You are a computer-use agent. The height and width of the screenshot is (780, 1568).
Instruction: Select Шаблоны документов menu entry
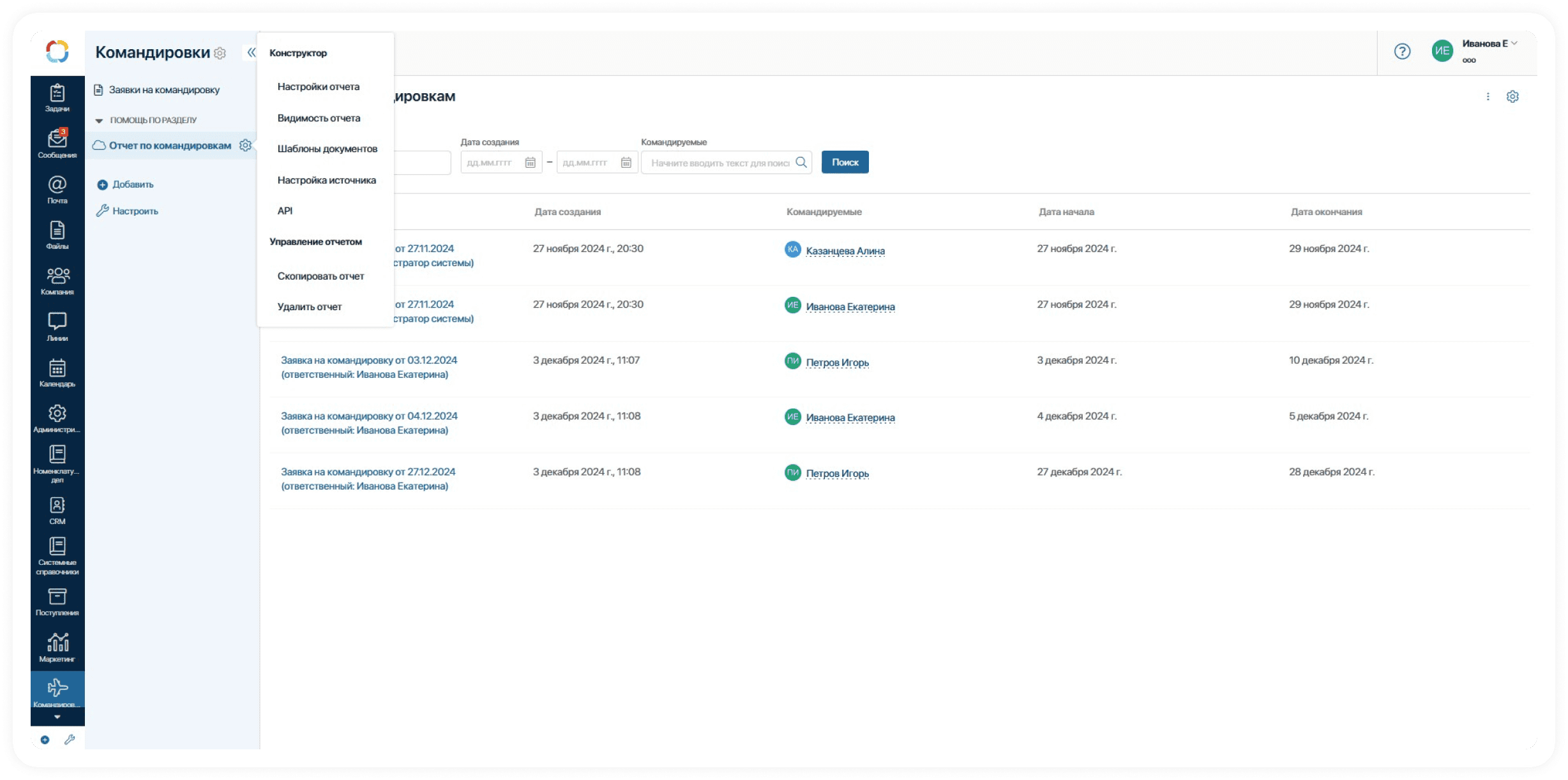click(327, 149)
